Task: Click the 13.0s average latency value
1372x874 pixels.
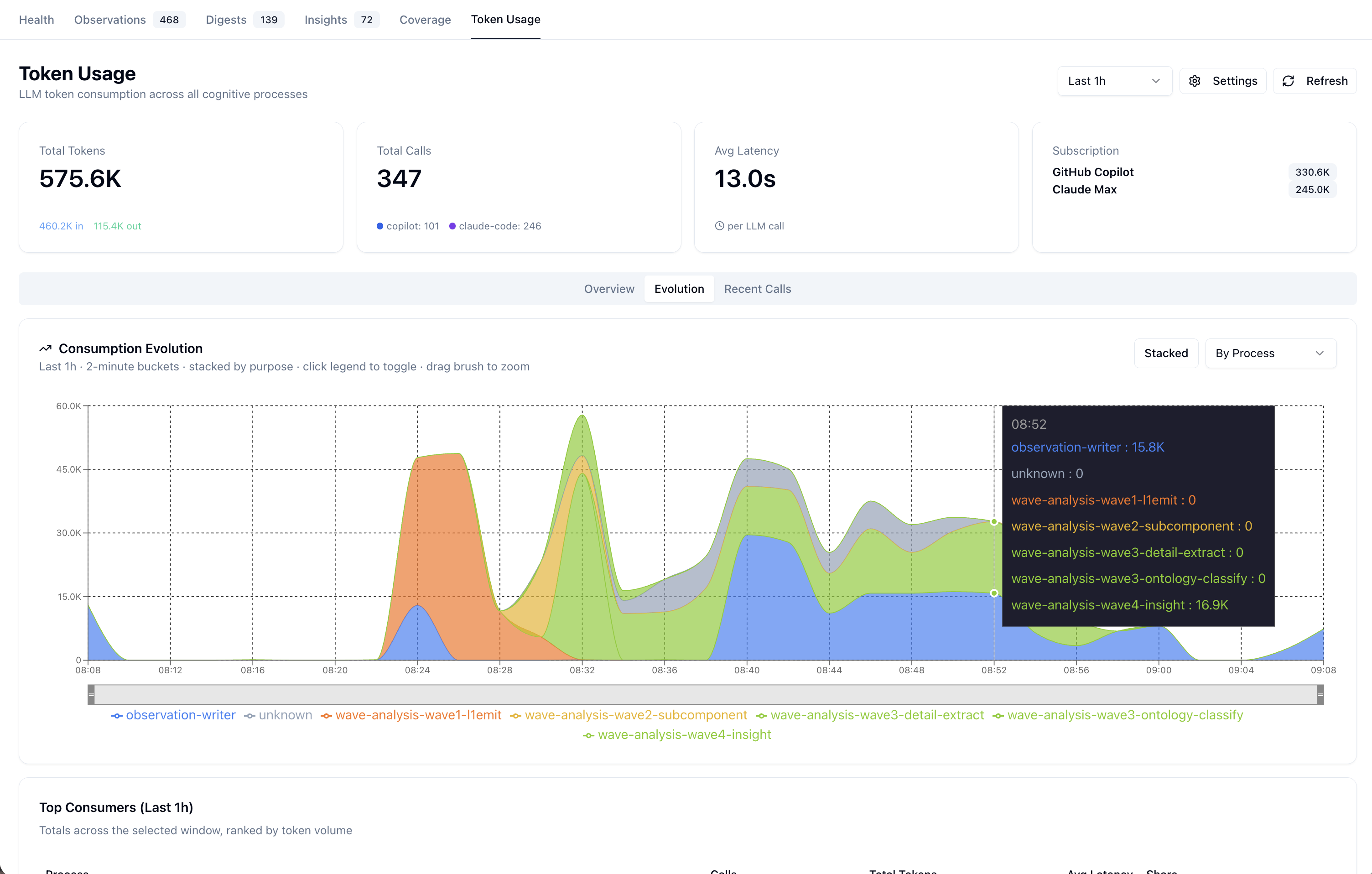Action: pos(745,178)
